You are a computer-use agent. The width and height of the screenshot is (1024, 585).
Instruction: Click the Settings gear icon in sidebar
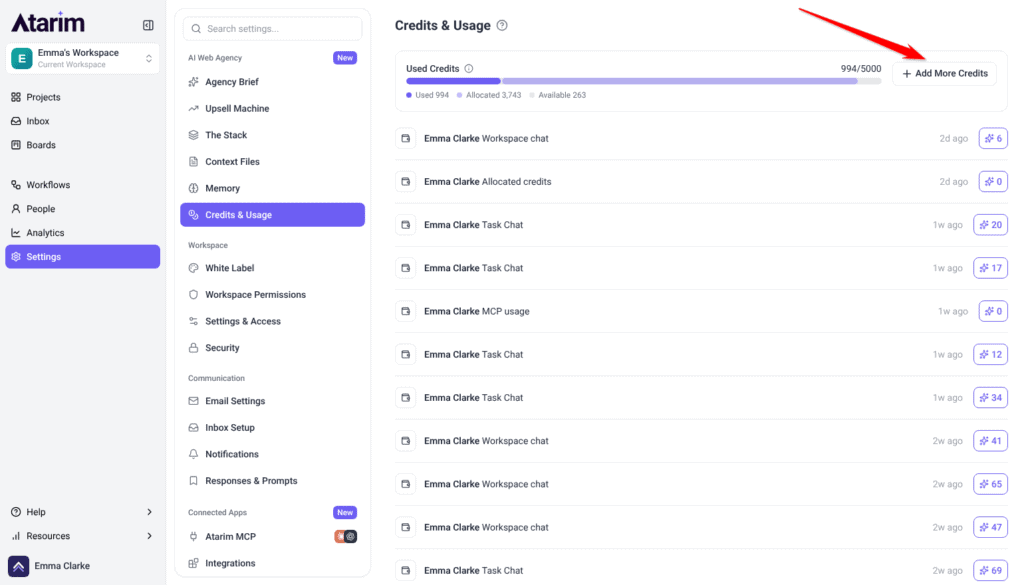tap(16, 257)
